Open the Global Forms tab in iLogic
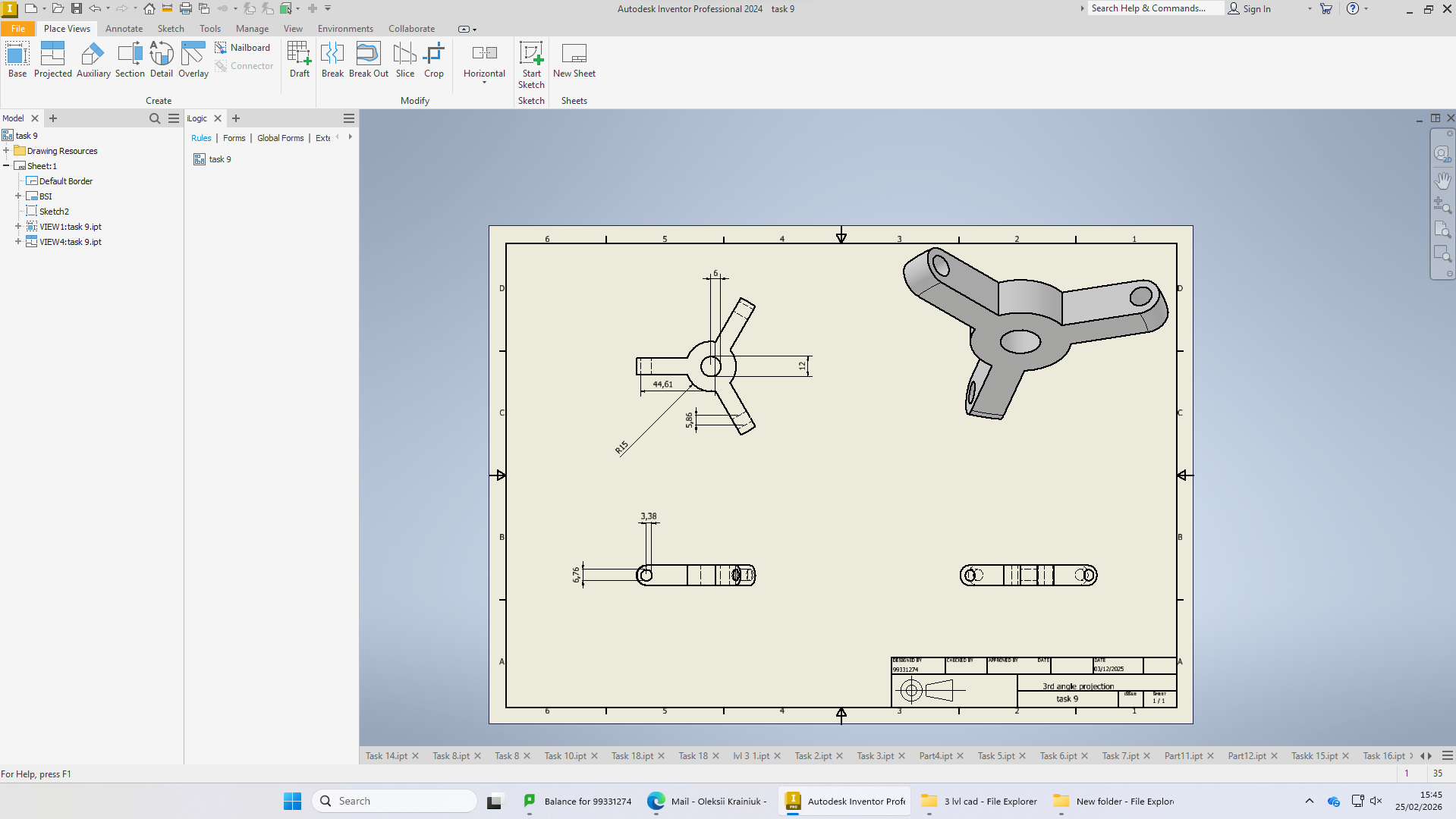The height and width of the screenshot is (819, 1456). (280, 138)
